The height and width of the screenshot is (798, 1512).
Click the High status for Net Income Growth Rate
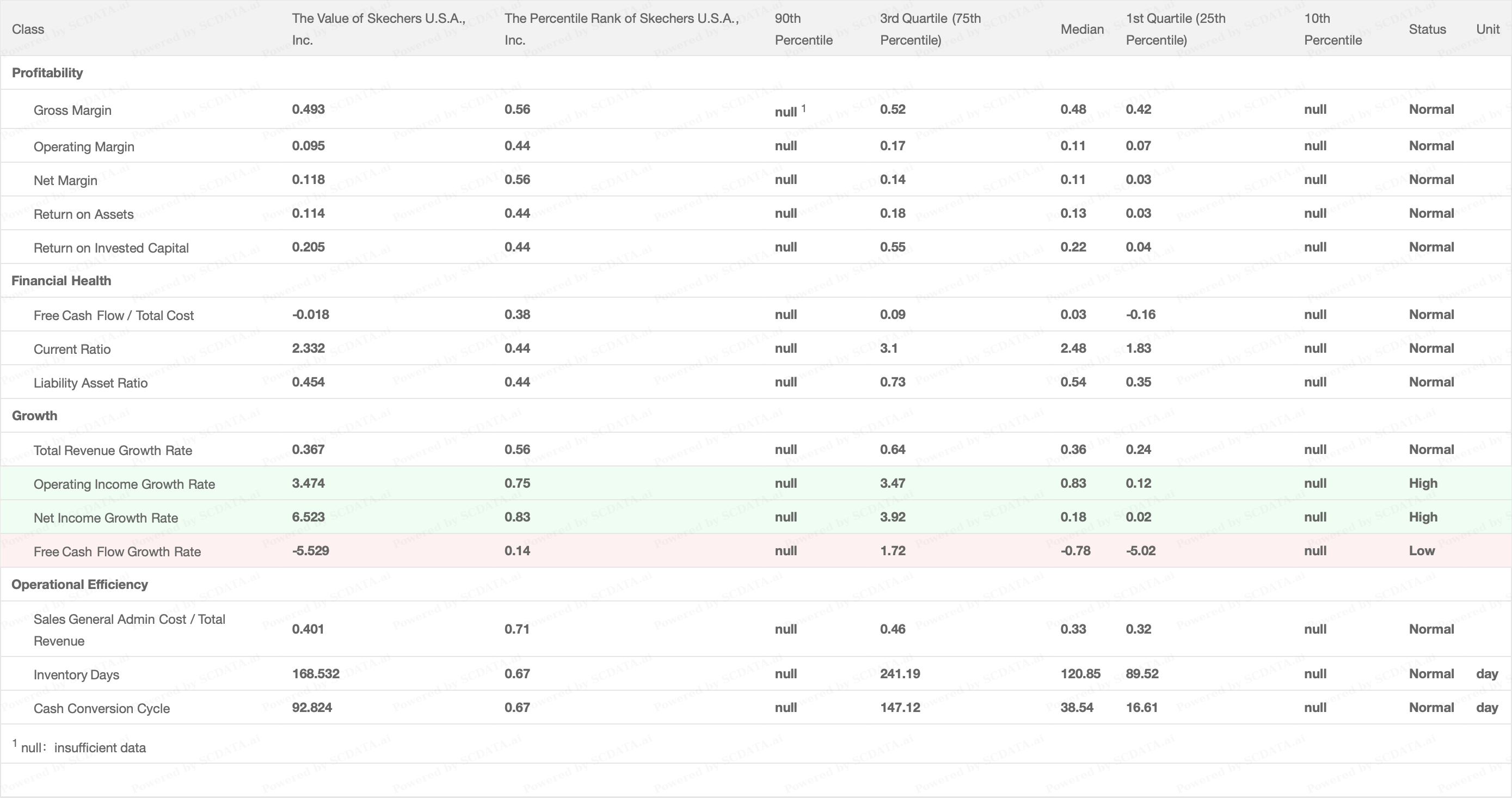1423,517
